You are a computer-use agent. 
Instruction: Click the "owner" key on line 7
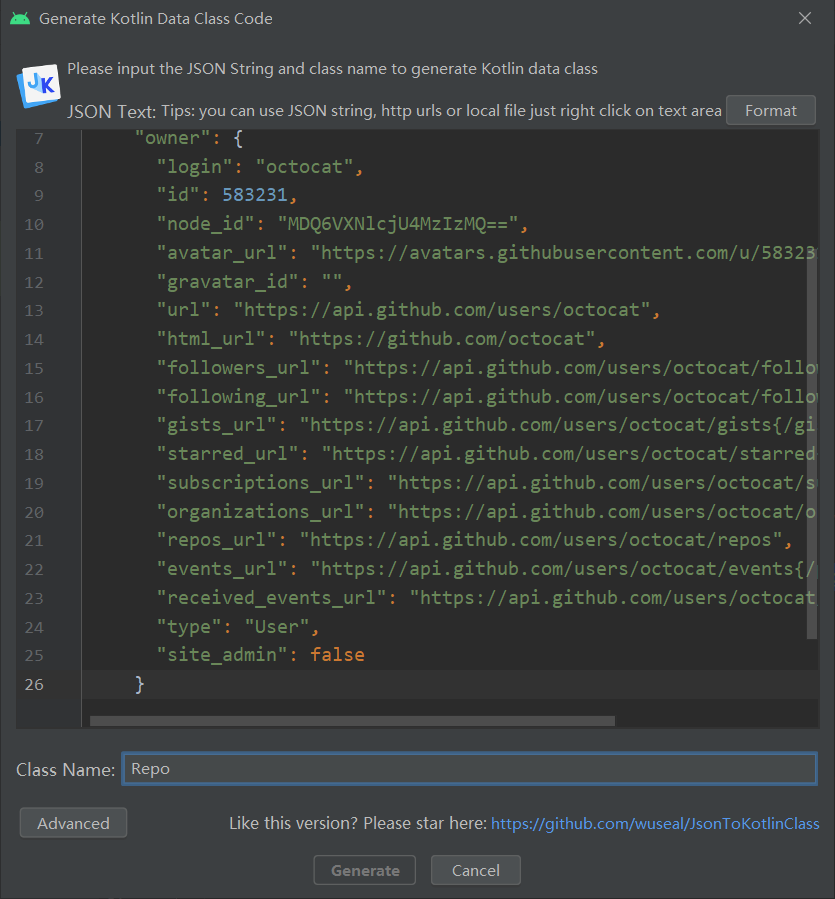click(x=172, y=138)
